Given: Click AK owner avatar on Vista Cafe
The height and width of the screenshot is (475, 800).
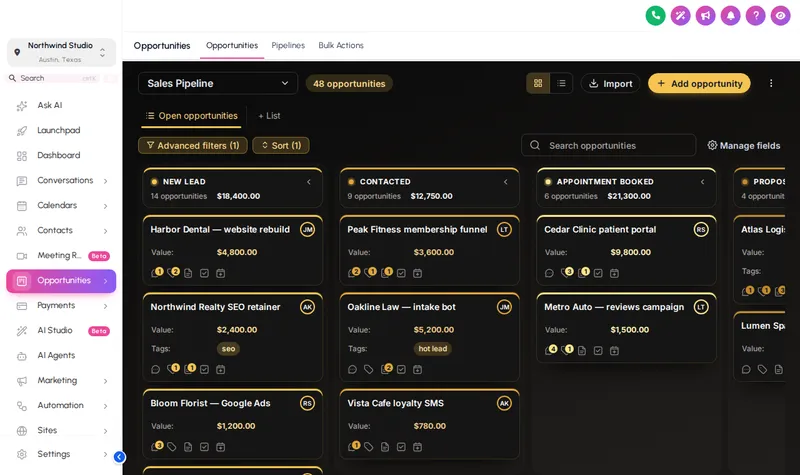Looking at the screenshot, I should (x=504, y=403).
